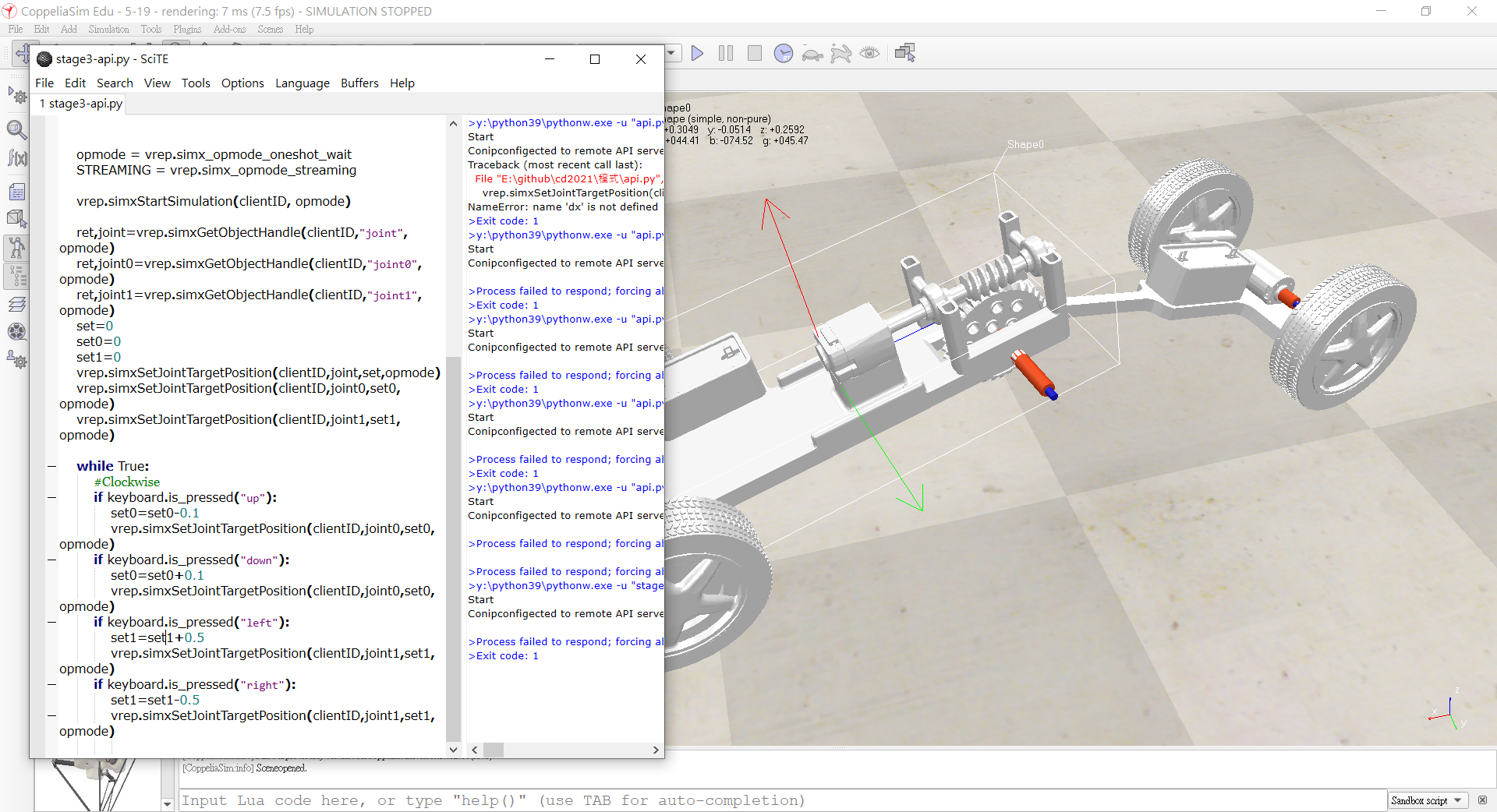1497x812 pixels.
Task: Click the editor scroll up arrow
Action: tap(453, 123)
